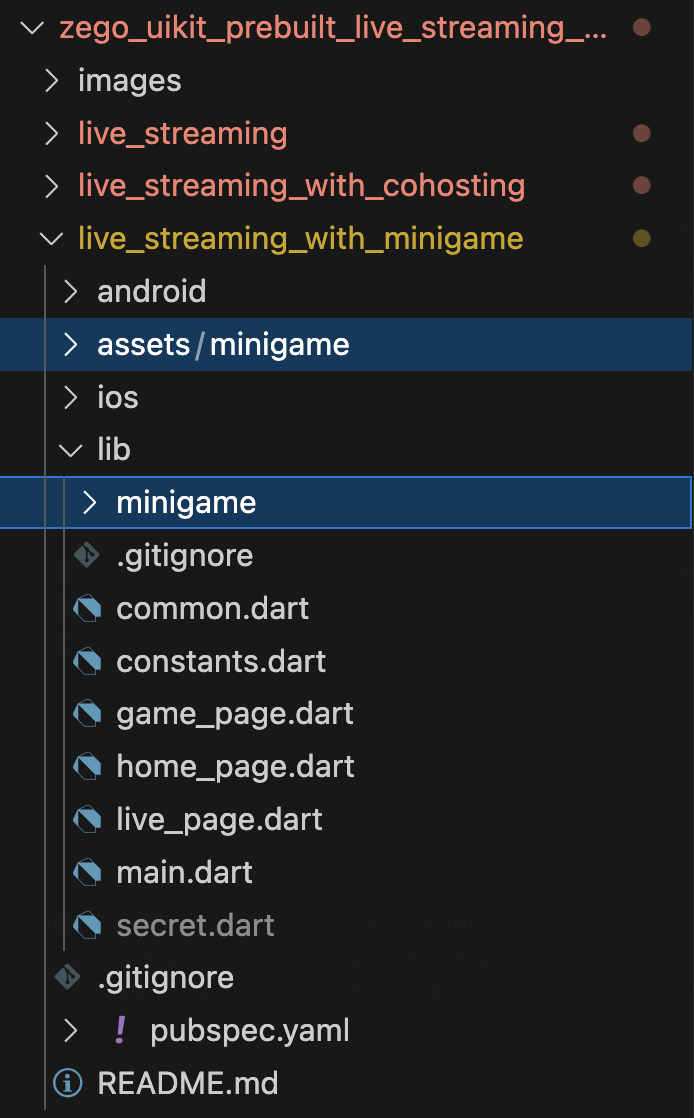Viewport: 694px width, 1118px height.
Task: Collapse the lib folder chevron
Action: pyautogui.click(x=70, y=450)
